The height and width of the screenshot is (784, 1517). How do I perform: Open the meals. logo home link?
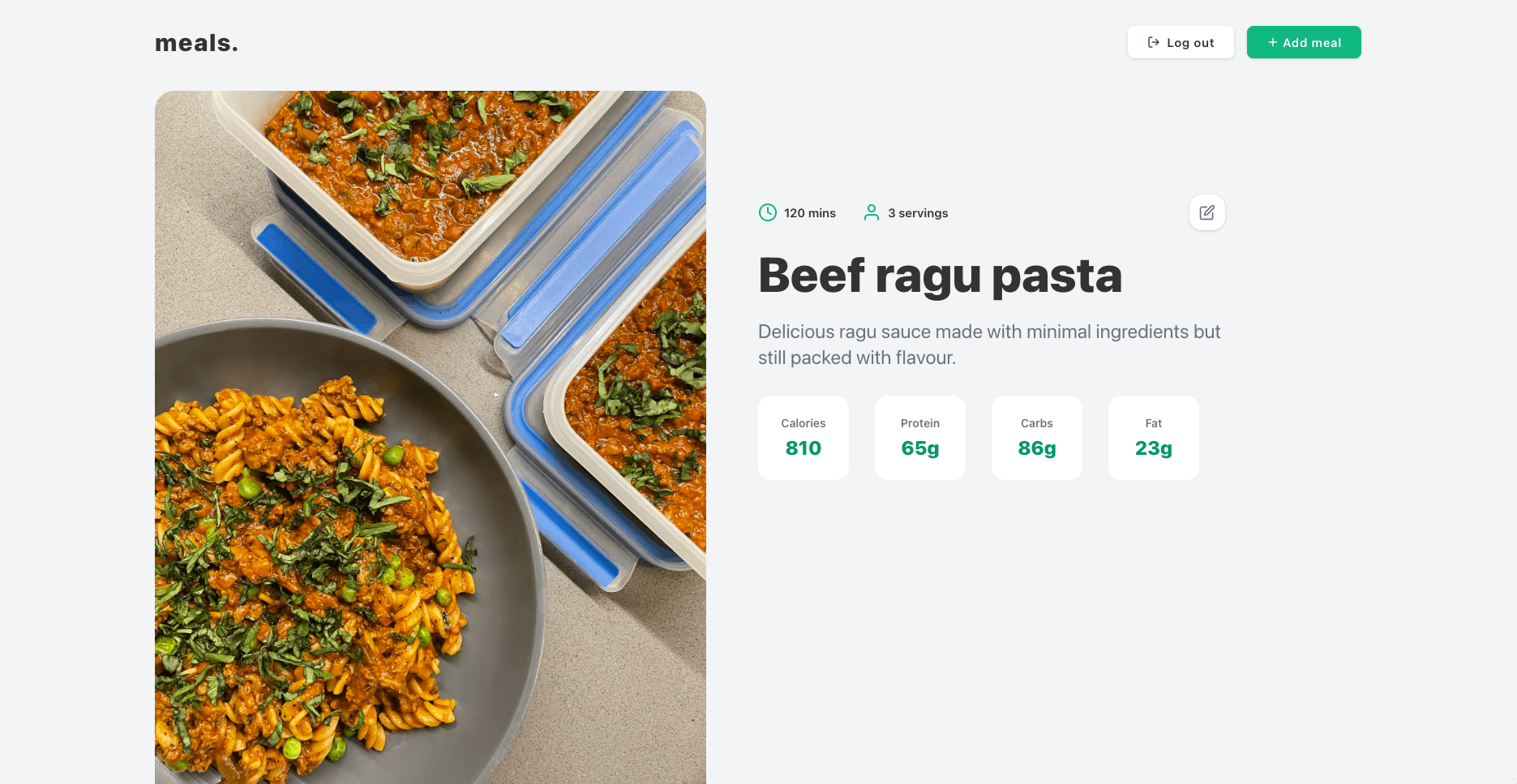click(196, 43)
